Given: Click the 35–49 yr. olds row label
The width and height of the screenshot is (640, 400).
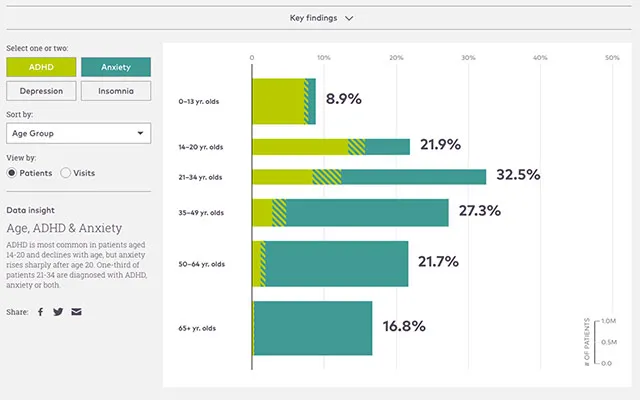Looking at the screenshot, I should coord(201,213).
